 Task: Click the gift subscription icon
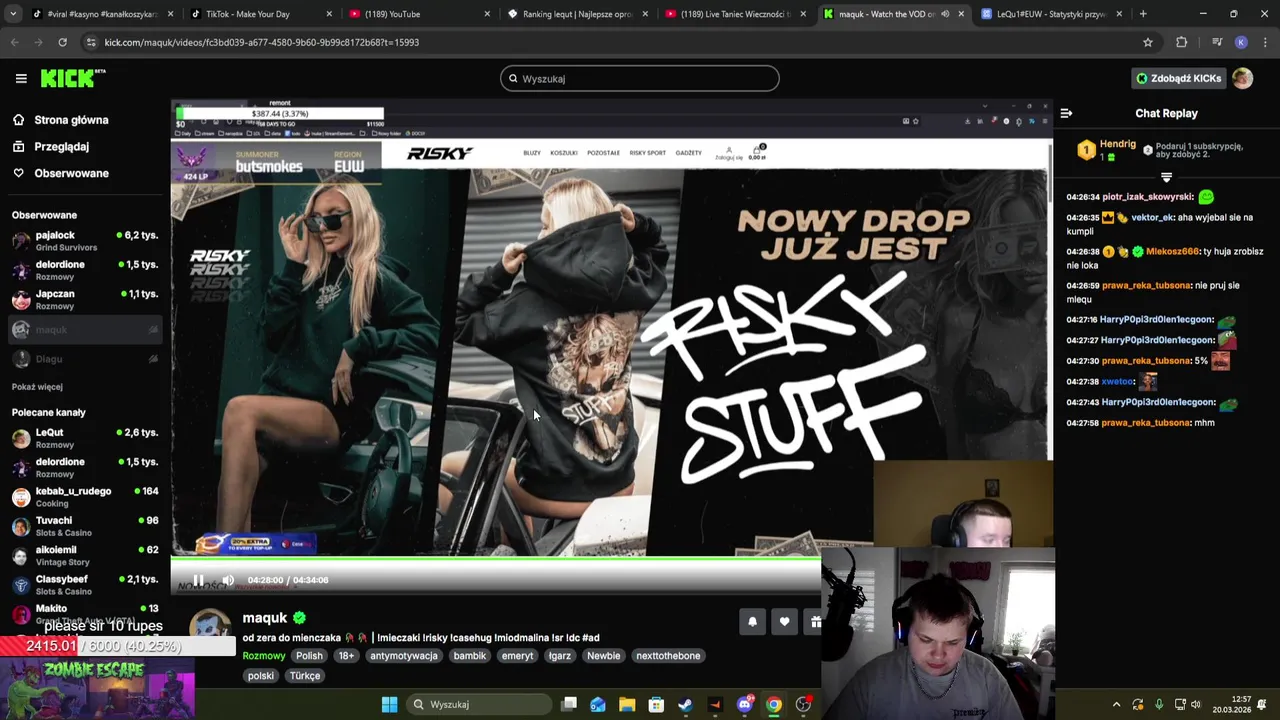[x=814, y=622]
